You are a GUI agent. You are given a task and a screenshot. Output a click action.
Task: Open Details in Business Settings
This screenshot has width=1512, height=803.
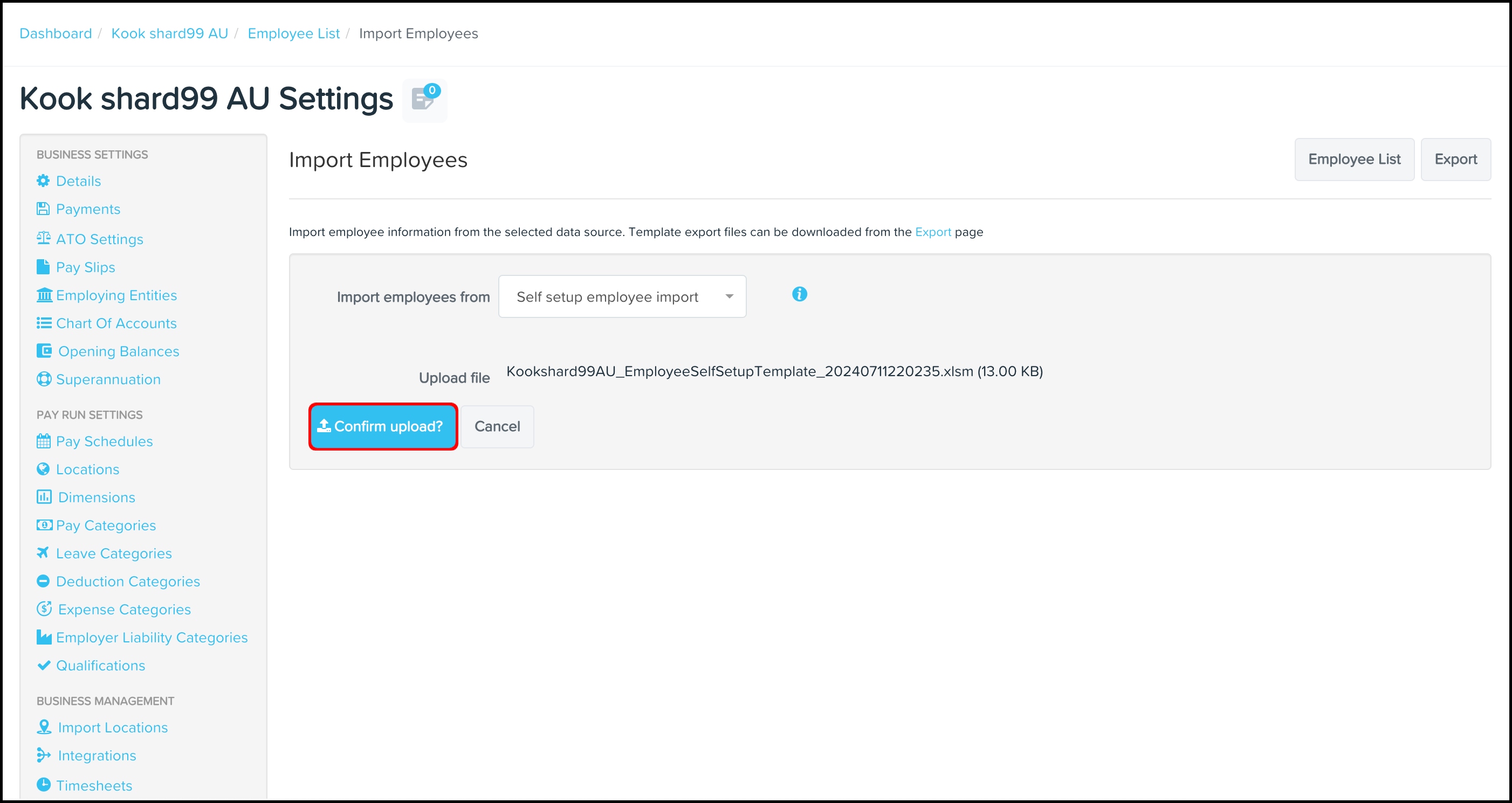tap(79, 181)
